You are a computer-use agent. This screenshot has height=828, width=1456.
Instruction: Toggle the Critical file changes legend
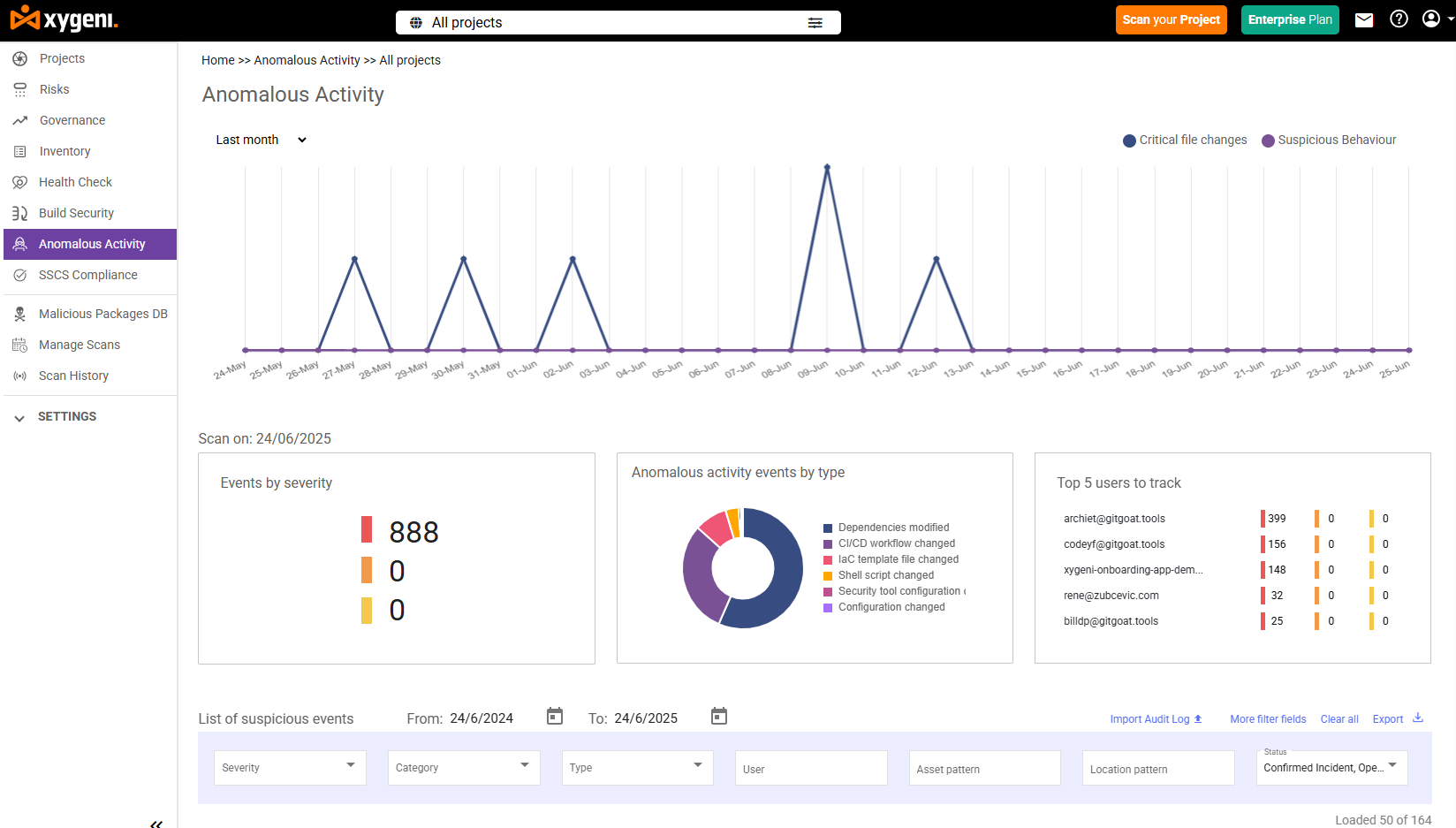pos(1185,140)
